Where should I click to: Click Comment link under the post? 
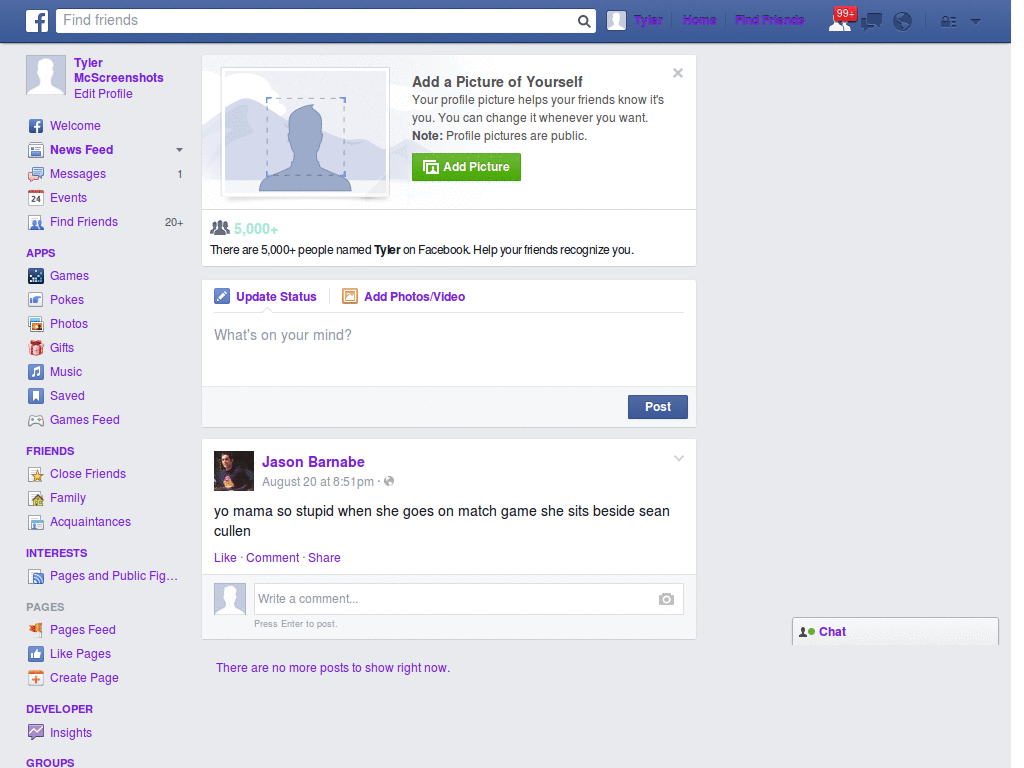pyautogui.click(x=272, y=558)
